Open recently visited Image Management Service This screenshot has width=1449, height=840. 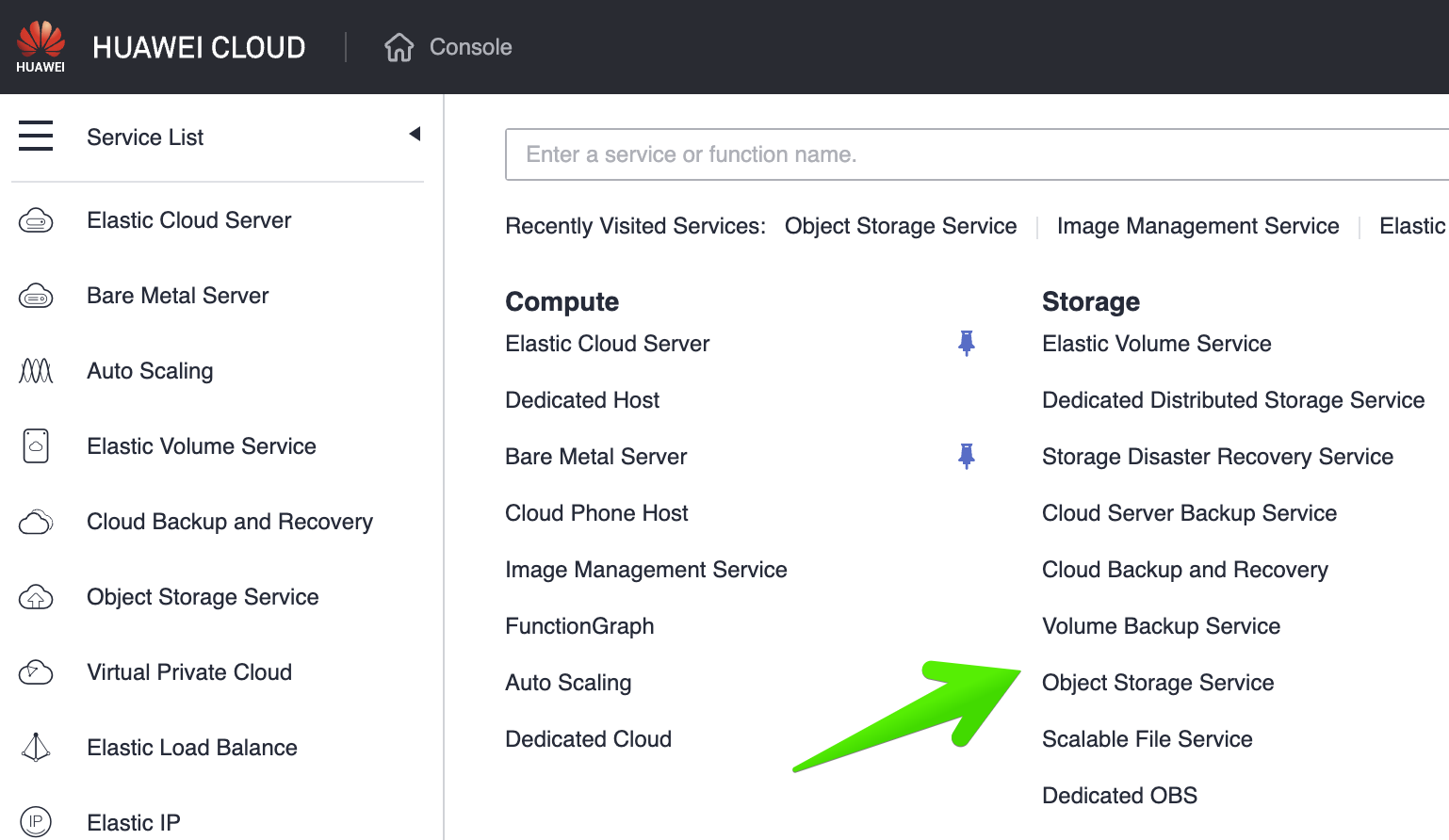[x=1197, y=226]
